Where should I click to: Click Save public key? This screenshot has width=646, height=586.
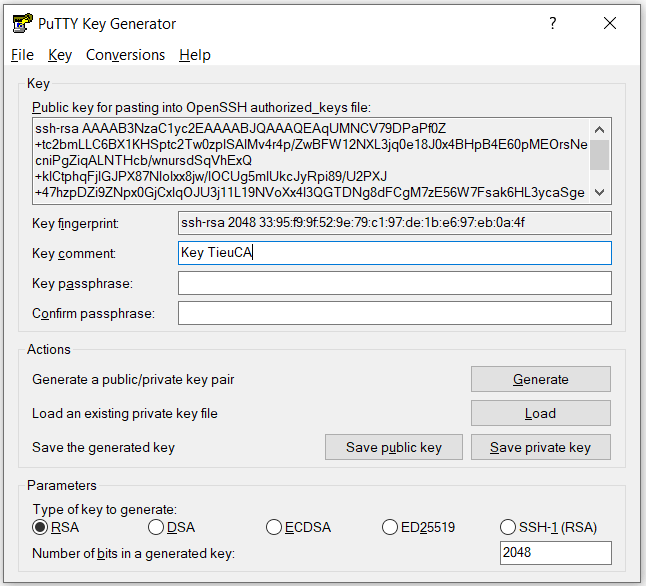(x=393, y=447)
